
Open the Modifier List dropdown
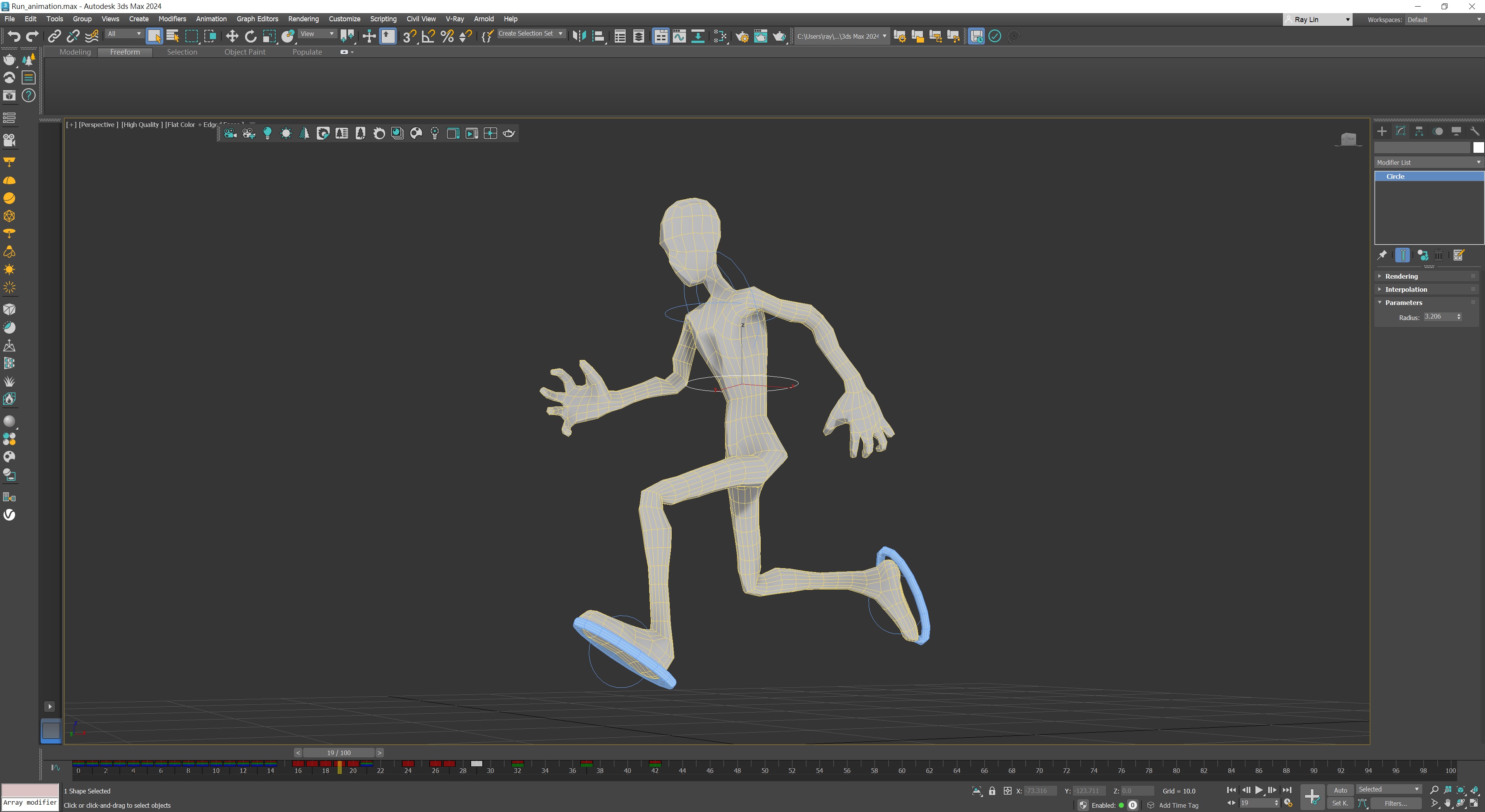click(1428, 163)
